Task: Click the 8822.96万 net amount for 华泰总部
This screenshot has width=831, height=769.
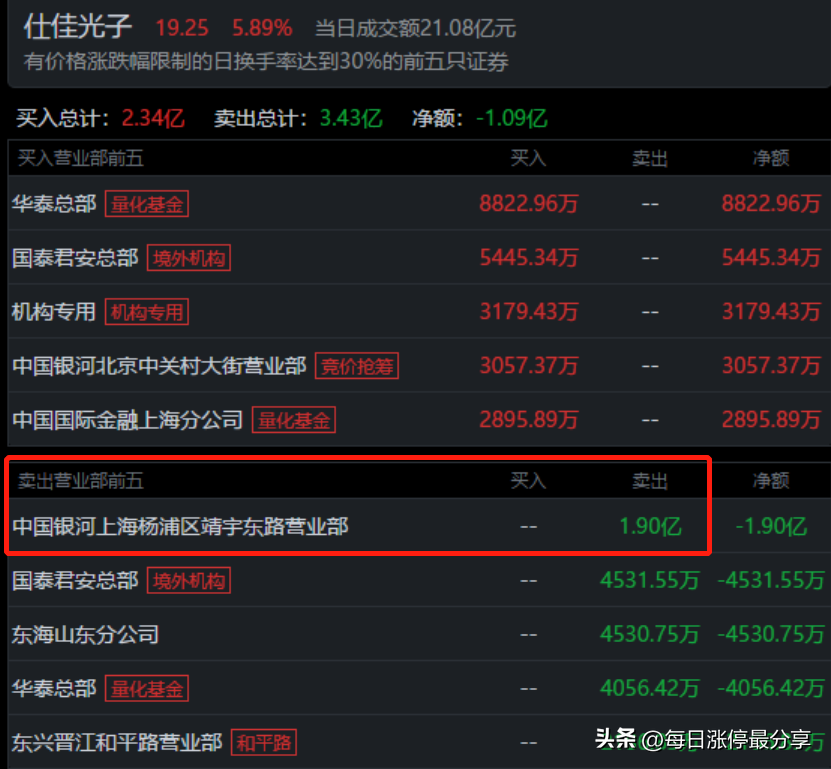Action: (771, 204)
